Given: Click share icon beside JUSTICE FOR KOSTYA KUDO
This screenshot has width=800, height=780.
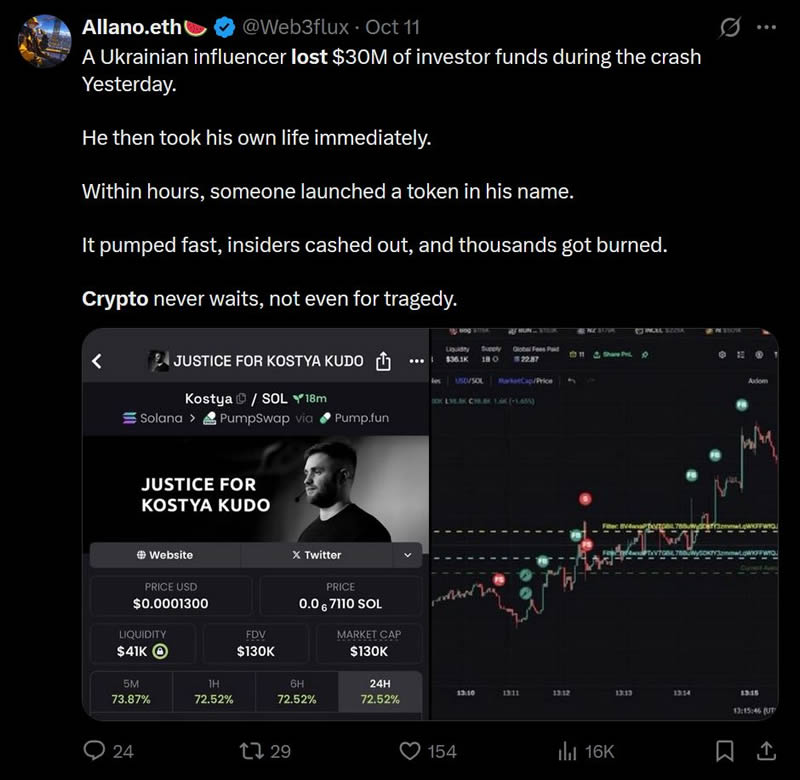Looking at the screenshot, I should pyautogui.click(x=382, y=361).
